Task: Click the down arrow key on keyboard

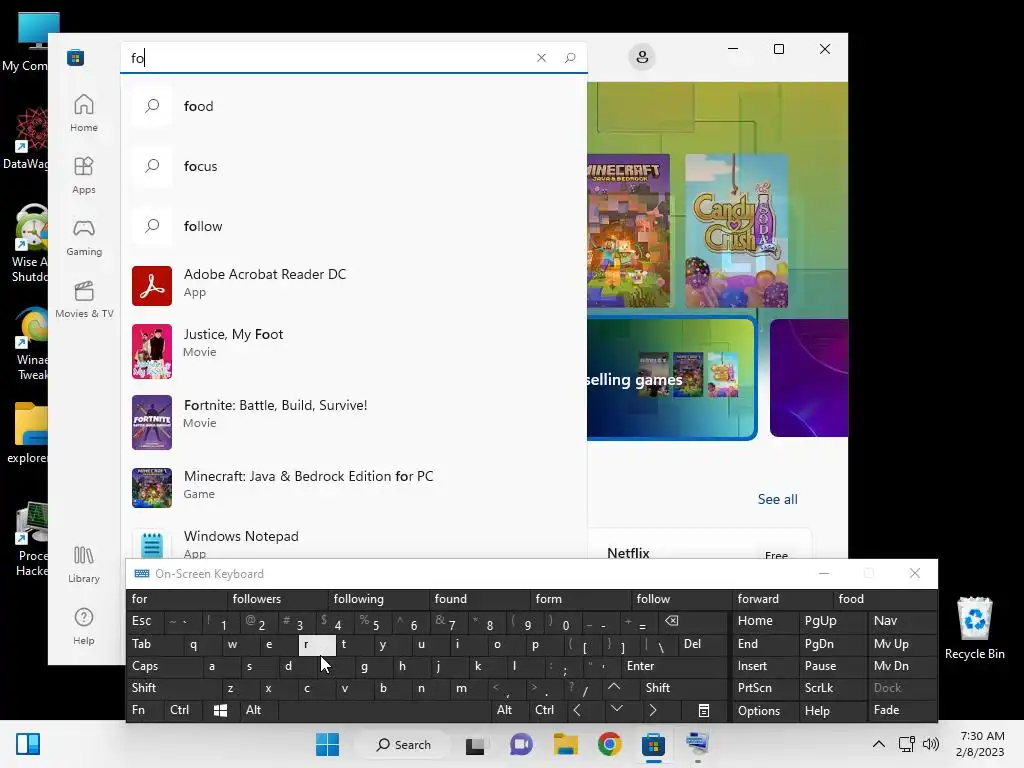Action: point(616,710)
